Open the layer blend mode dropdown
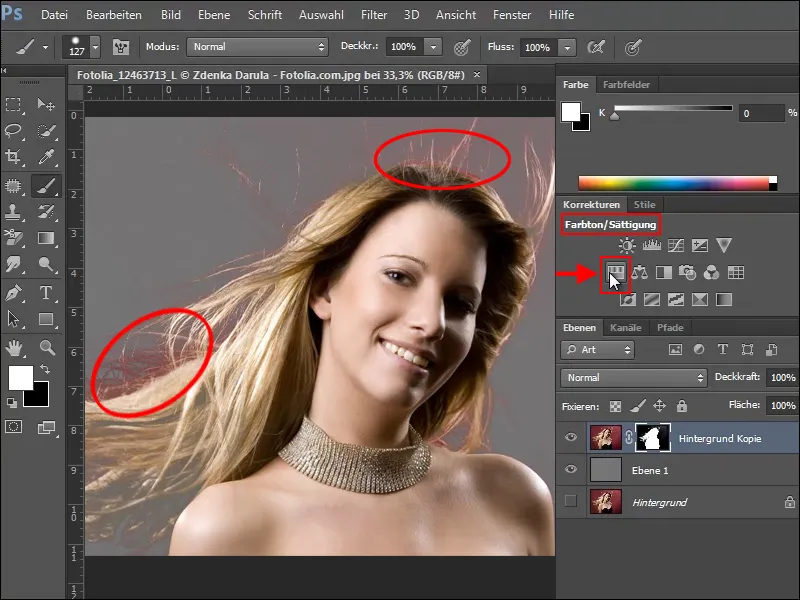 point(633,378)
